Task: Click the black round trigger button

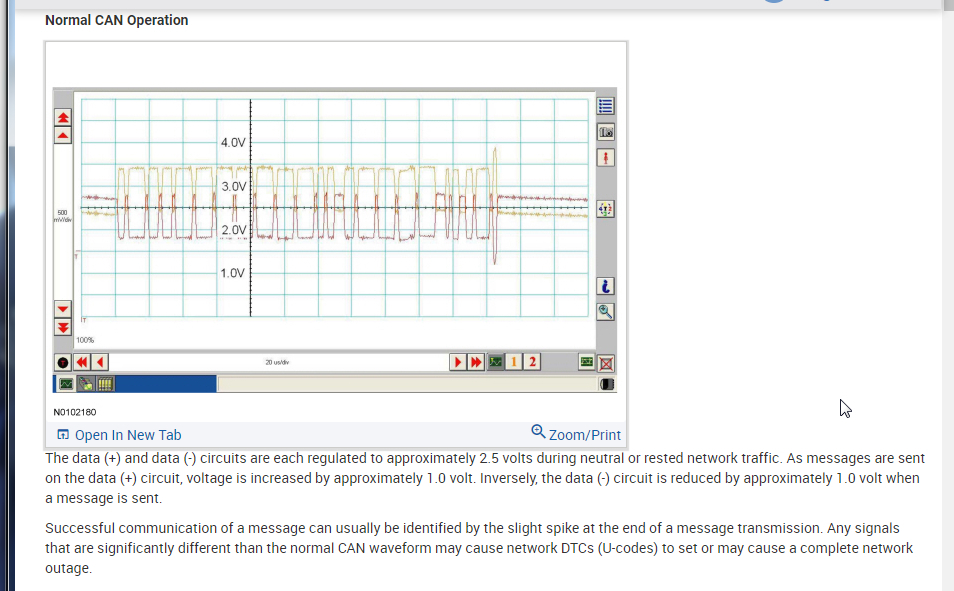Action: pyautogui.click(x=63, y=363)
